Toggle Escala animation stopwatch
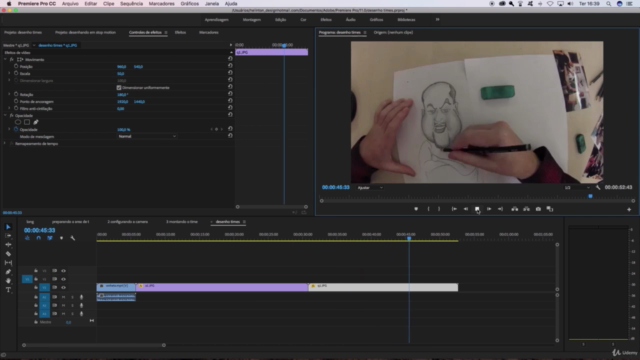Image resolution: width=640 pixels, height=360 pixels. click(16, 73)
